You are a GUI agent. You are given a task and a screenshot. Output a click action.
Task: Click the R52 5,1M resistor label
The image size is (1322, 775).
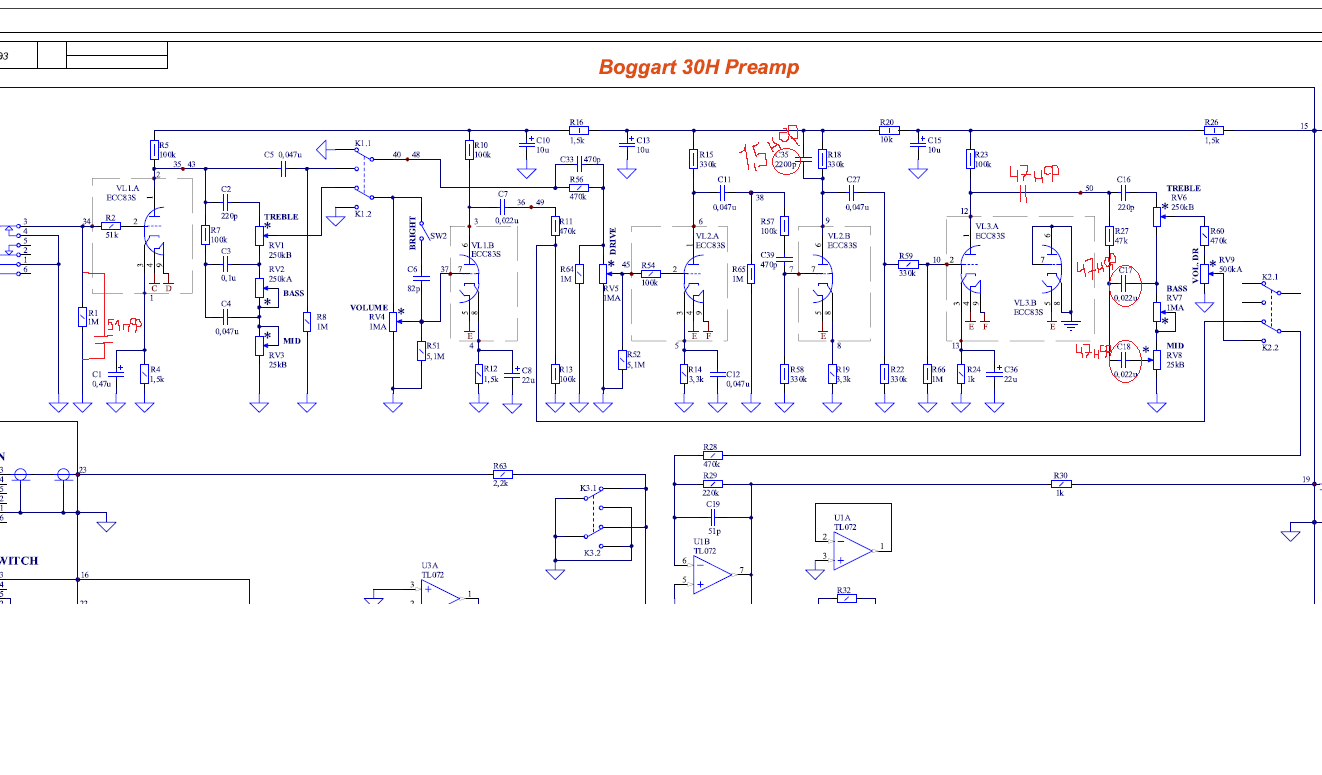pos(637,359)
